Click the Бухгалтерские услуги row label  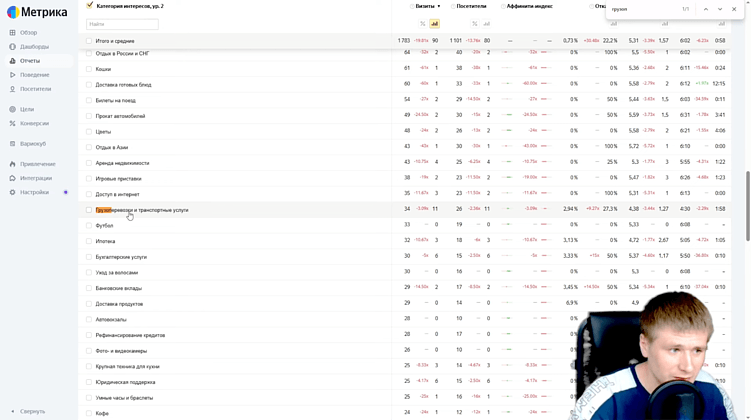coord(121,257)
